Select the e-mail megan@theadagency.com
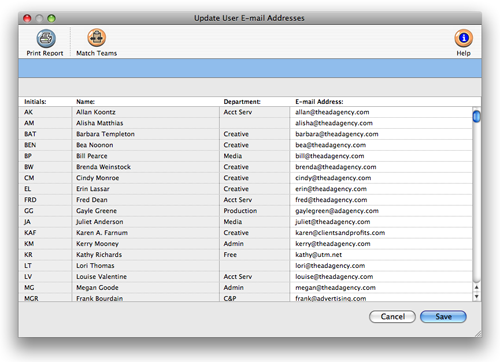Viewport: 500px width, 362px height. tap(335, 288)
